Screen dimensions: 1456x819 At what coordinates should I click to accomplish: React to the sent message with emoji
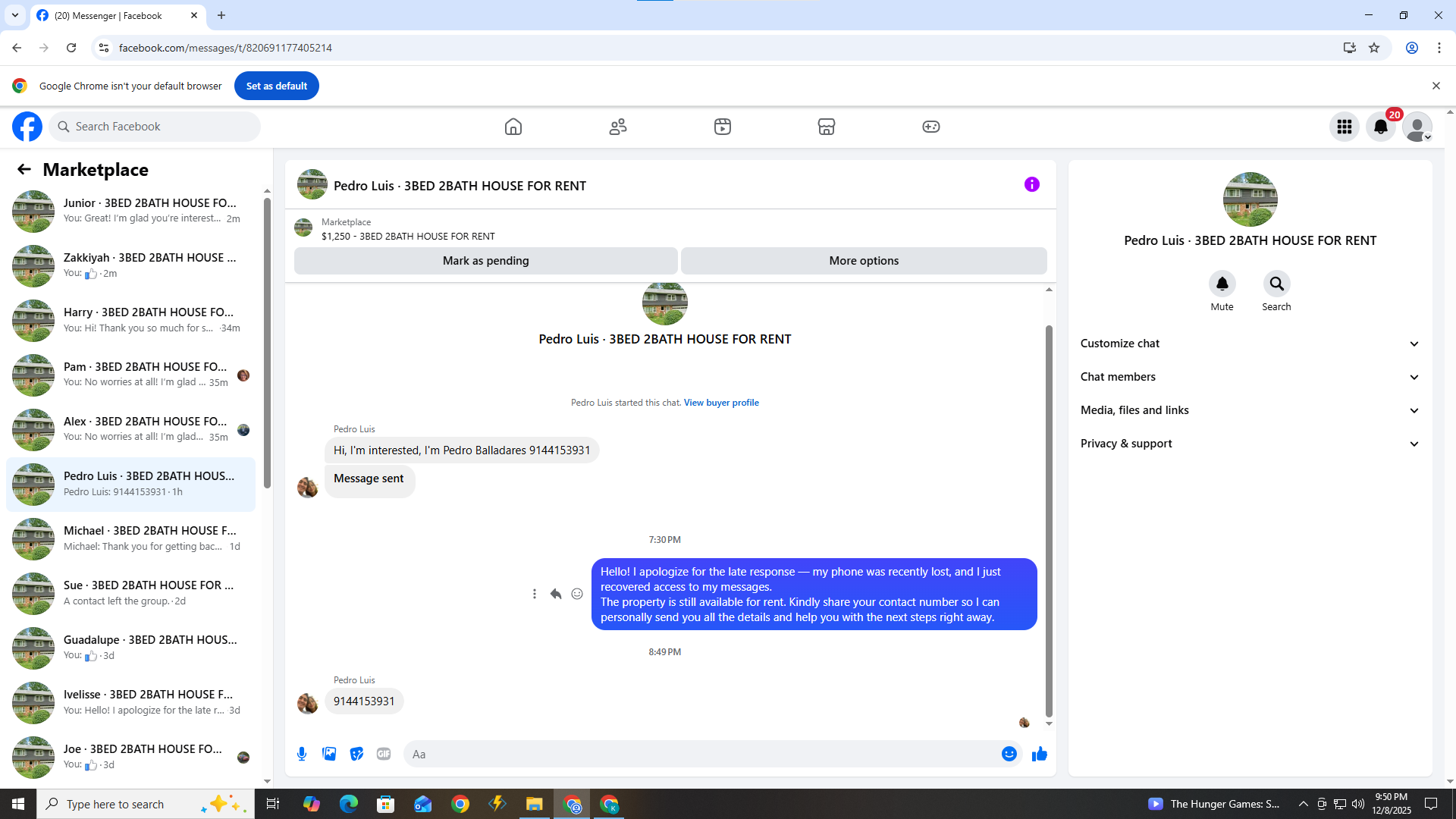(577, 594)
